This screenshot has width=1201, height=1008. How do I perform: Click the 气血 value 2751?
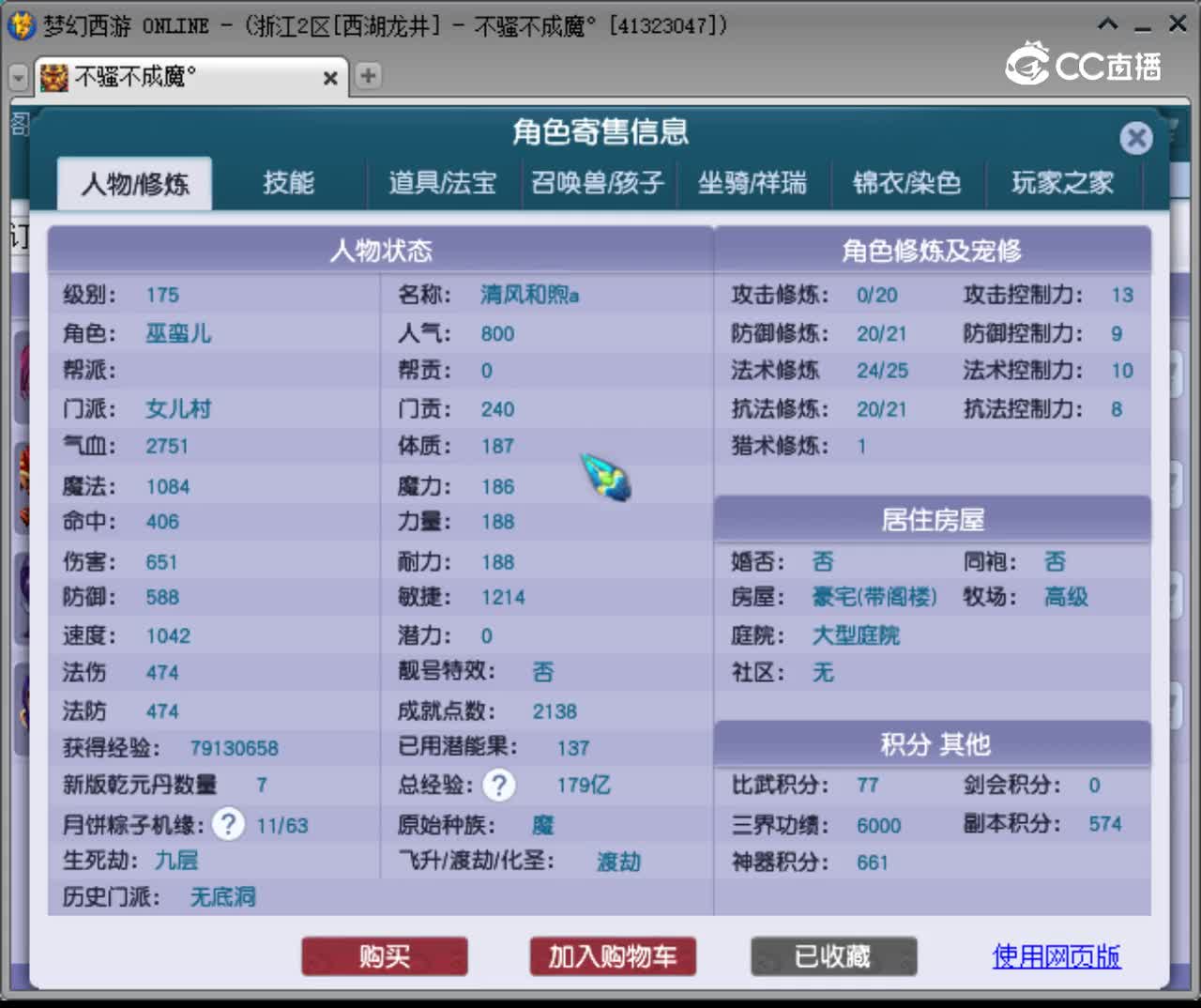point(167,446)
